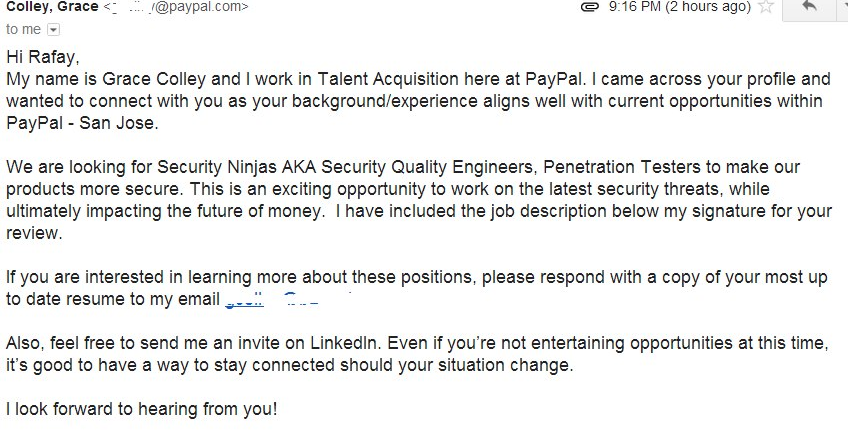The width and height of the screenshot is (856, 443).
Task: Click the sender's @paypal.com address
Action: tap(176, 7)
